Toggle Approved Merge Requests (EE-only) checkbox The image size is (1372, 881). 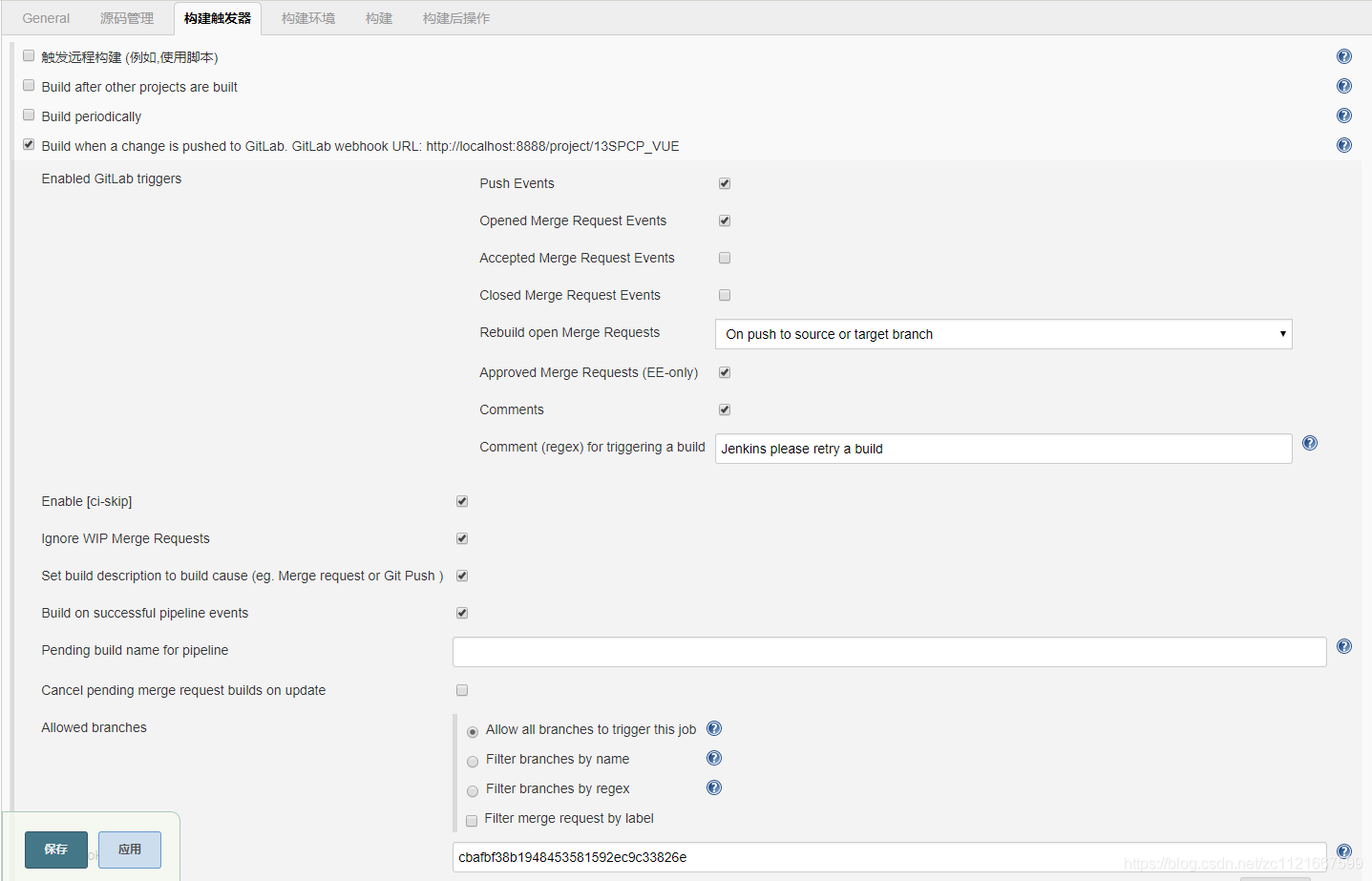pos(725,372)
